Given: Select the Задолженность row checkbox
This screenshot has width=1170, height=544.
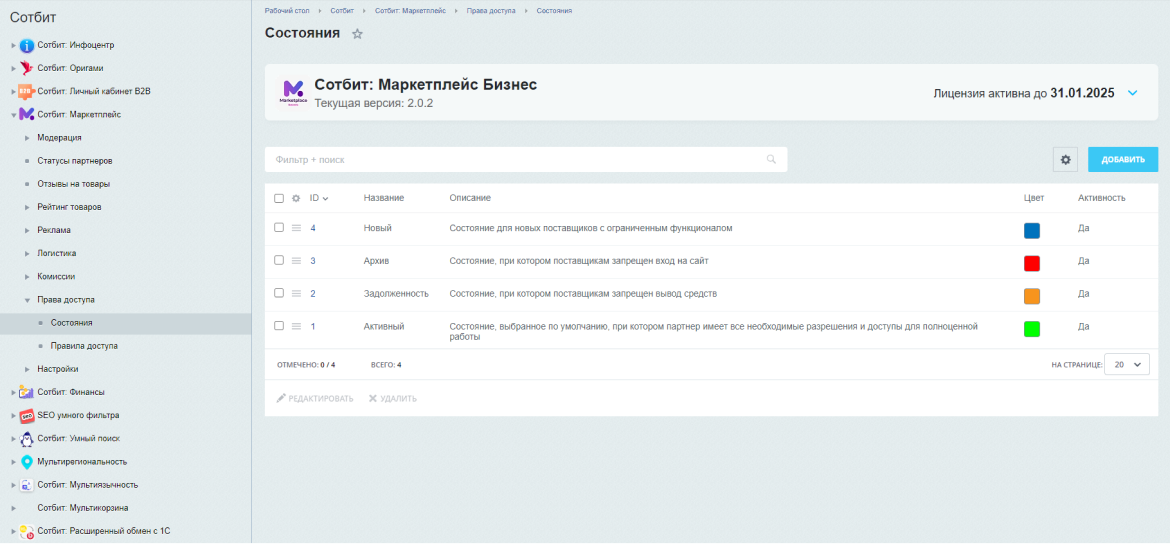Looking at the screenshot, I should click(279, 293).
